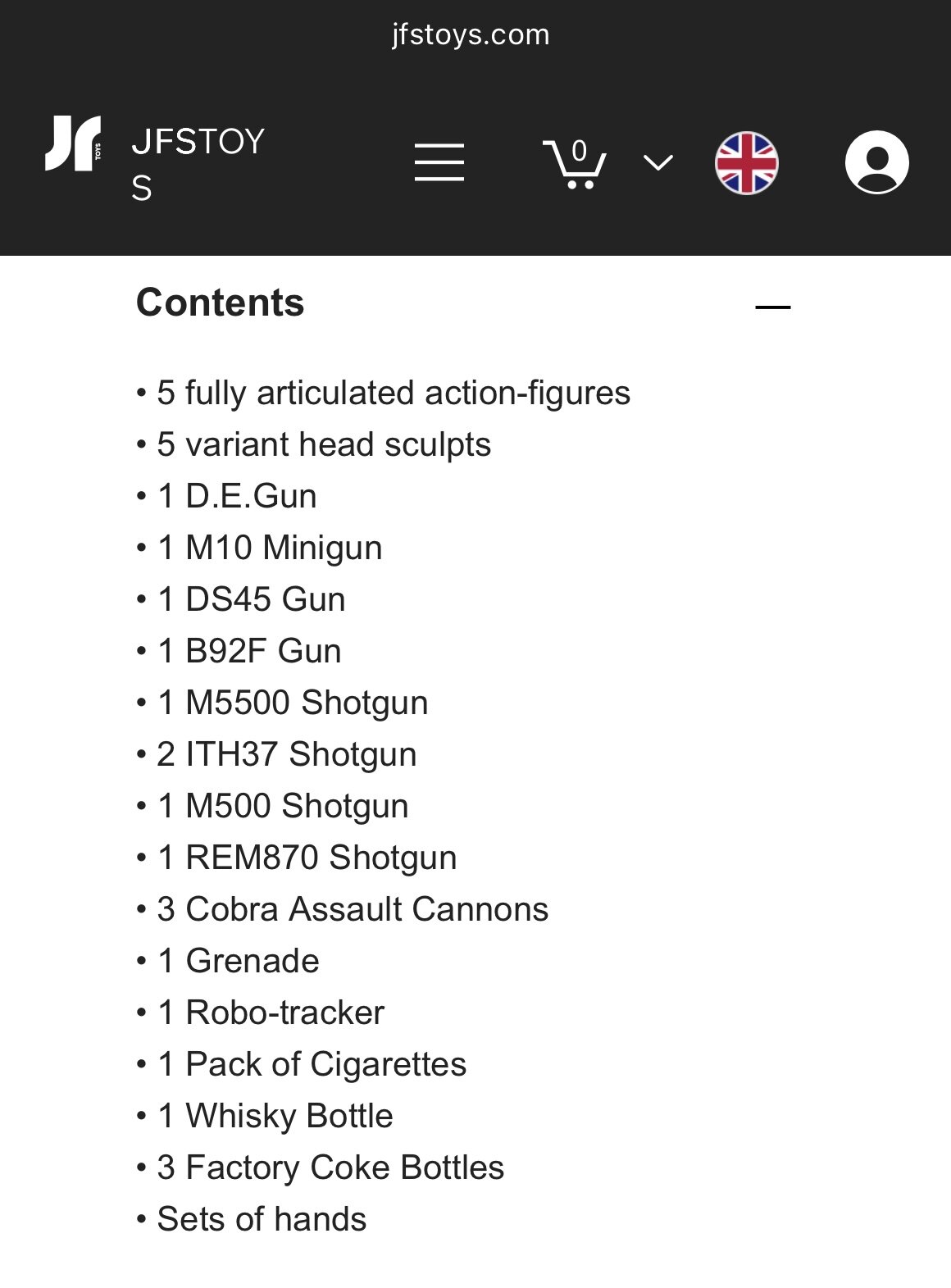
Task: Click the JFSTOYS brand name text
Action: [x=198, y=165]
